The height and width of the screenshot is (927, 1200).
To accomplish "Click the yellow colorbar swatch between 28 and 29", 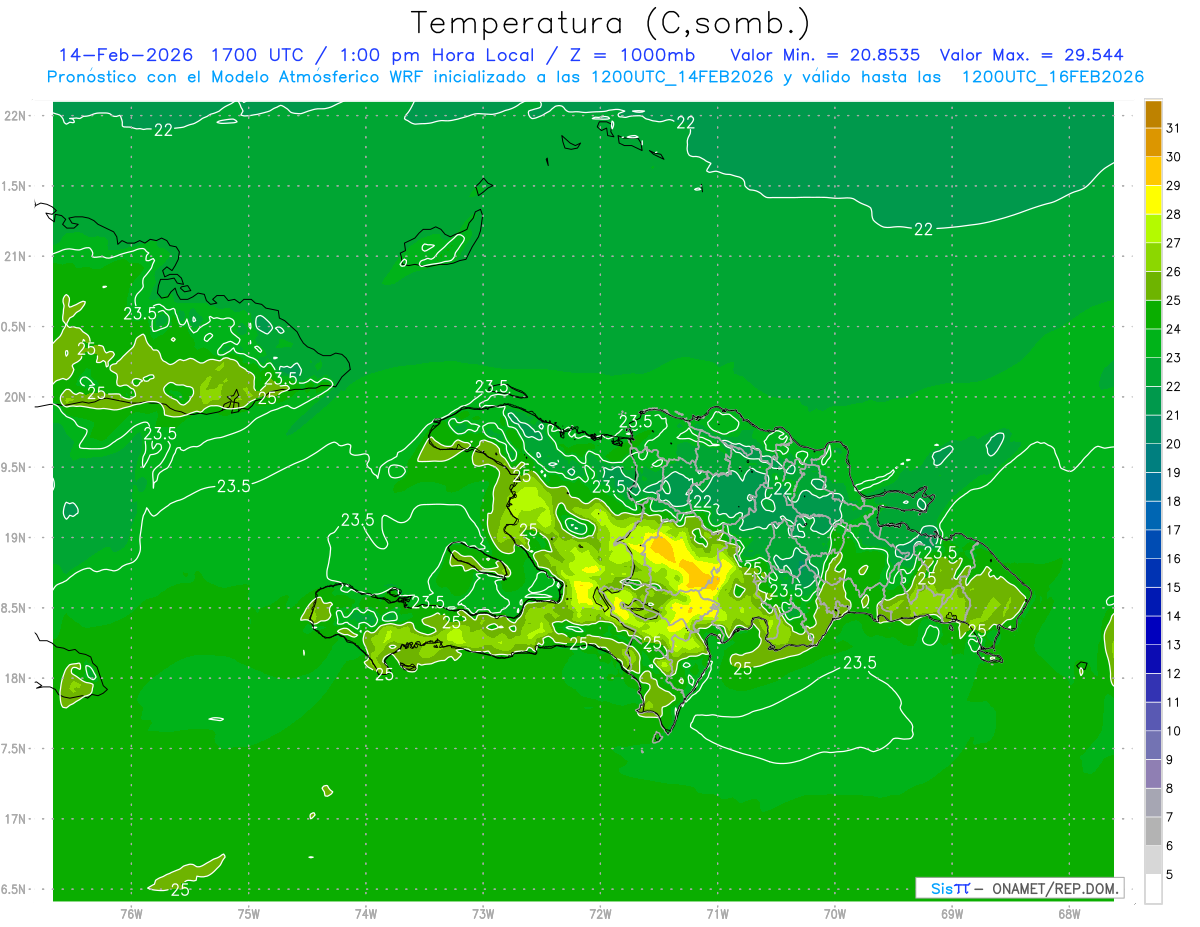I will point(1153,200).
